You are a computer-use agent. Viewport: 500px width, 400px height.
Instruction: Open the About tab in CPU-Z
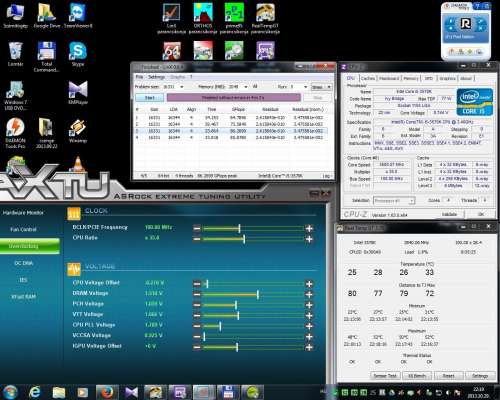pyautogui.click(x=466, y=78)
